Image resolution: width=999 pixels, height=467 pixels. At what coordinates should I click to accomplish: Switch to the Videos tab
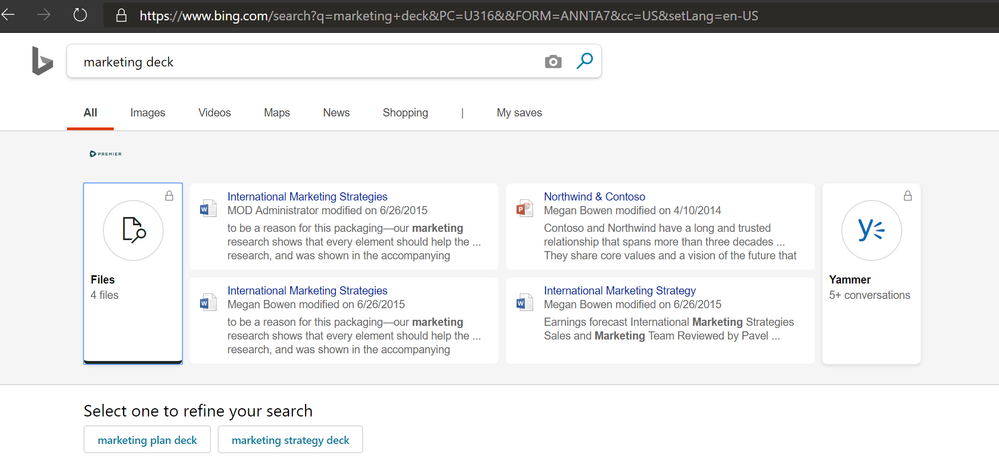coord(215,113)
